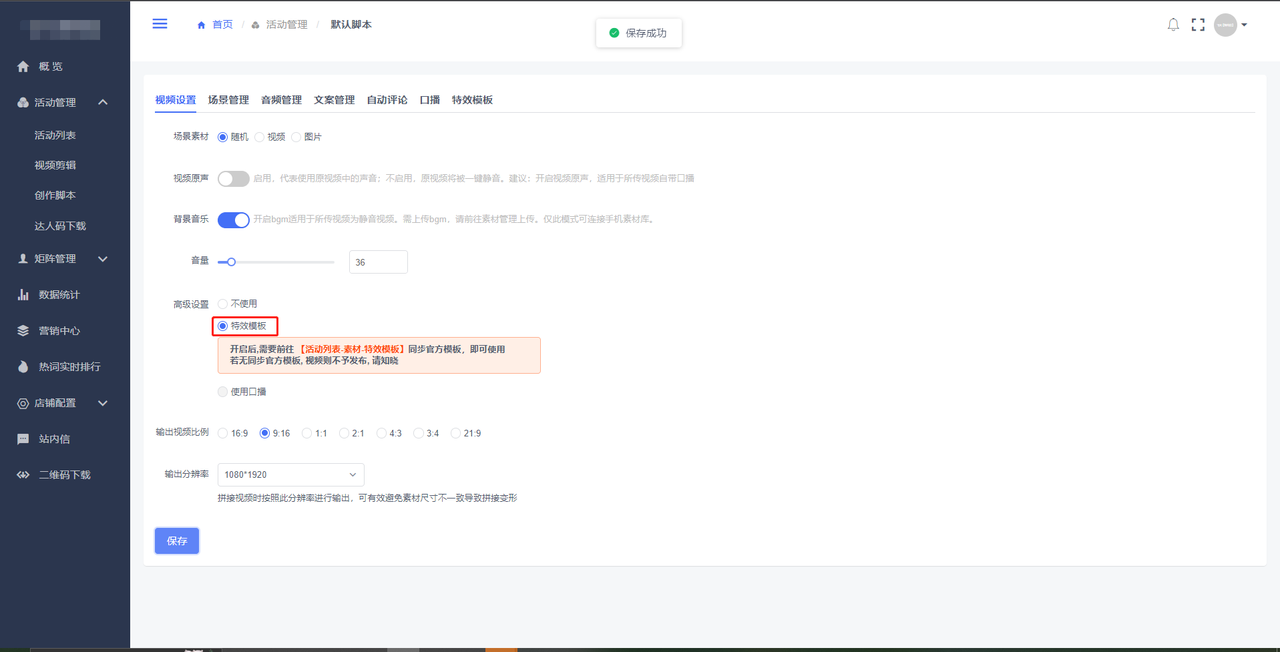The image size is (1280, 652).
Task: Click the home icon in breadcrumb
Action: click(202, 25)
